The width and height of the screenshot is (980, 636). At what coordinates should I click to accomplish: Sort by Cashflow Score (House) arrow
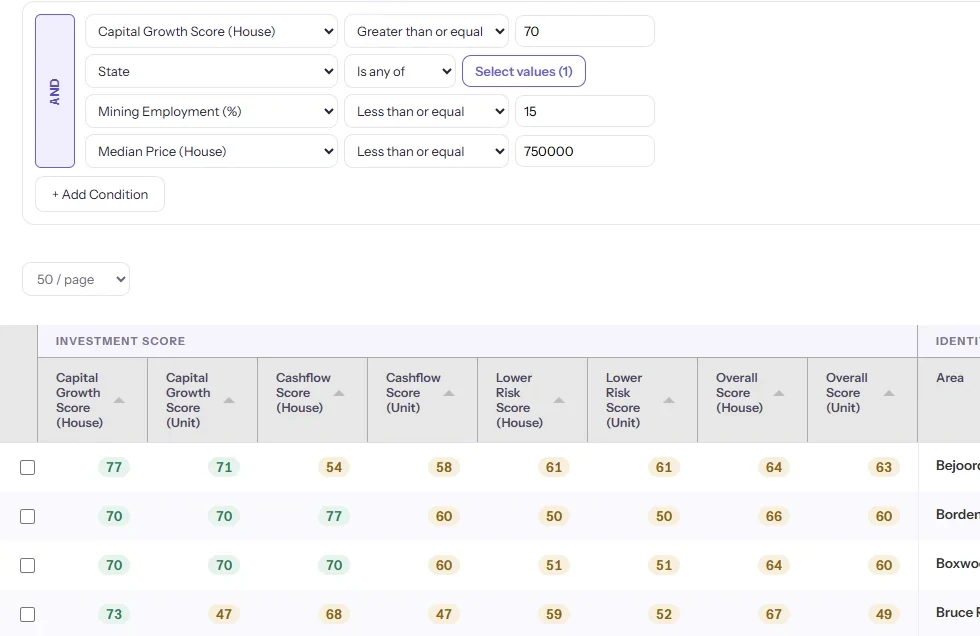tap(339, 393)
